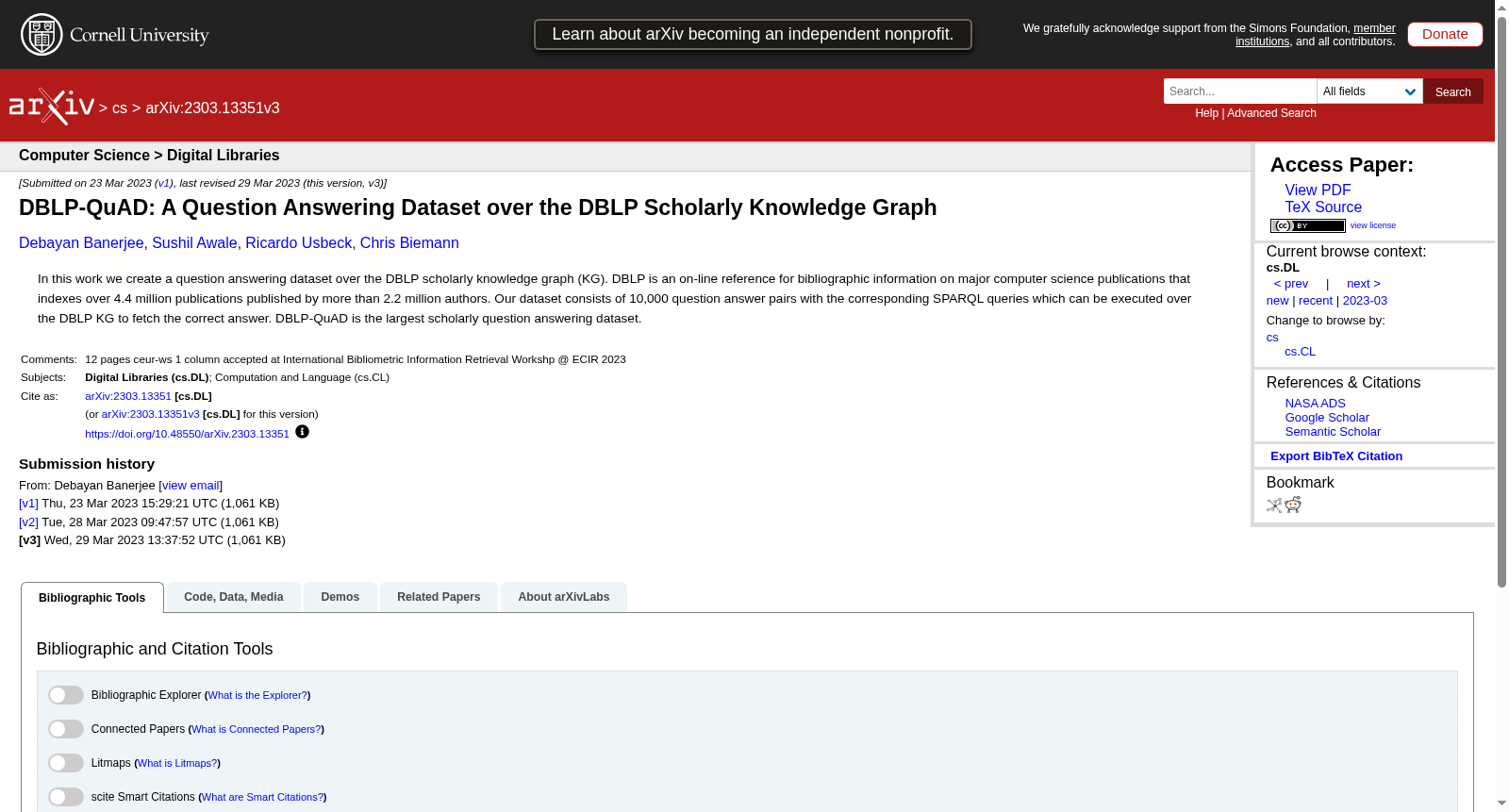The width and height of the screenshot is (1509, 812).
Task: Open View PDF link
Action: [1318, 191]
